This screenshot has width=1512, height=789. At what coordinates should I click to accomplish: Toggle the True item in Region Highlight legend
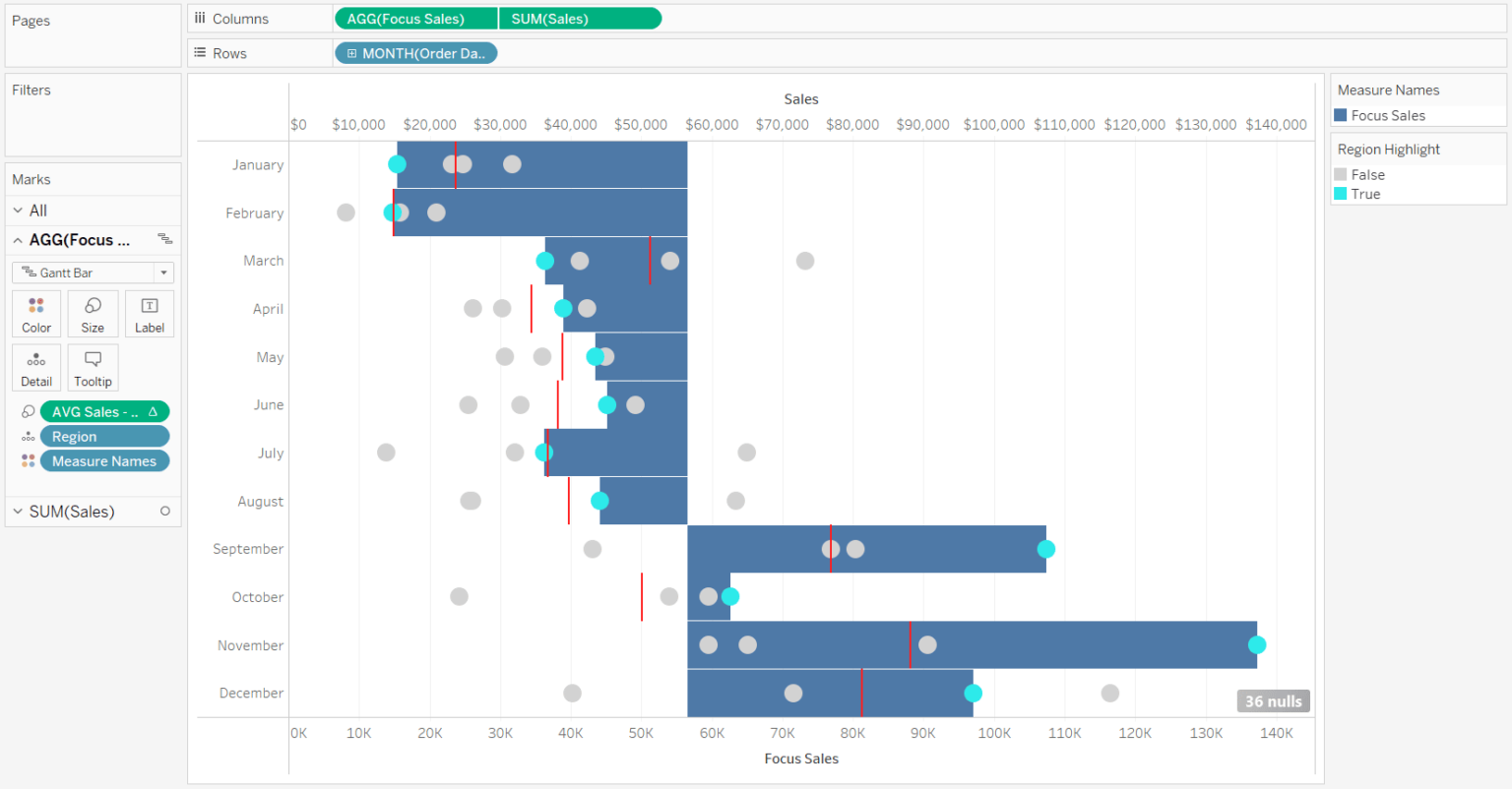pyautogui.click(x=1343, y=194)
